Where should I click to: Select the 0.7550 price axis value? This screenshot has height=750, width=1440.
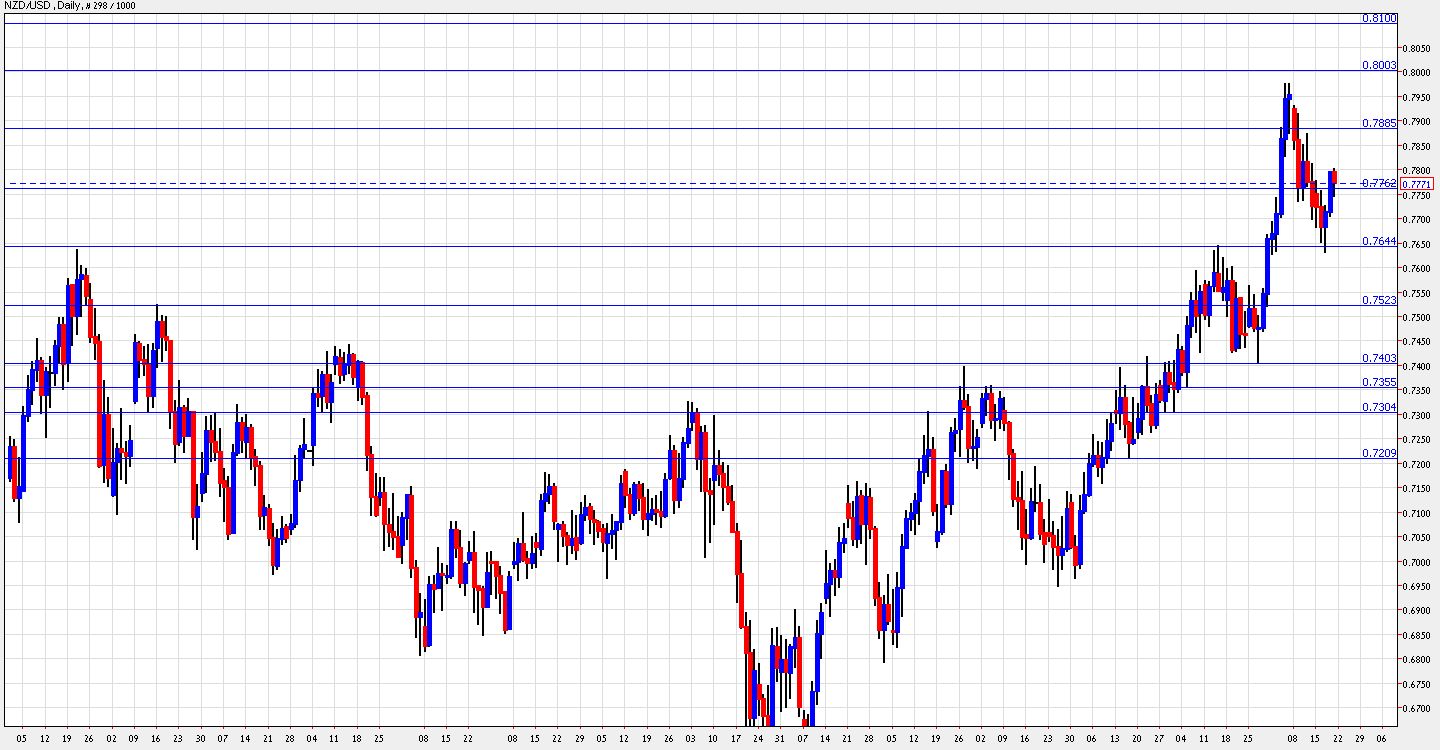1416,293
